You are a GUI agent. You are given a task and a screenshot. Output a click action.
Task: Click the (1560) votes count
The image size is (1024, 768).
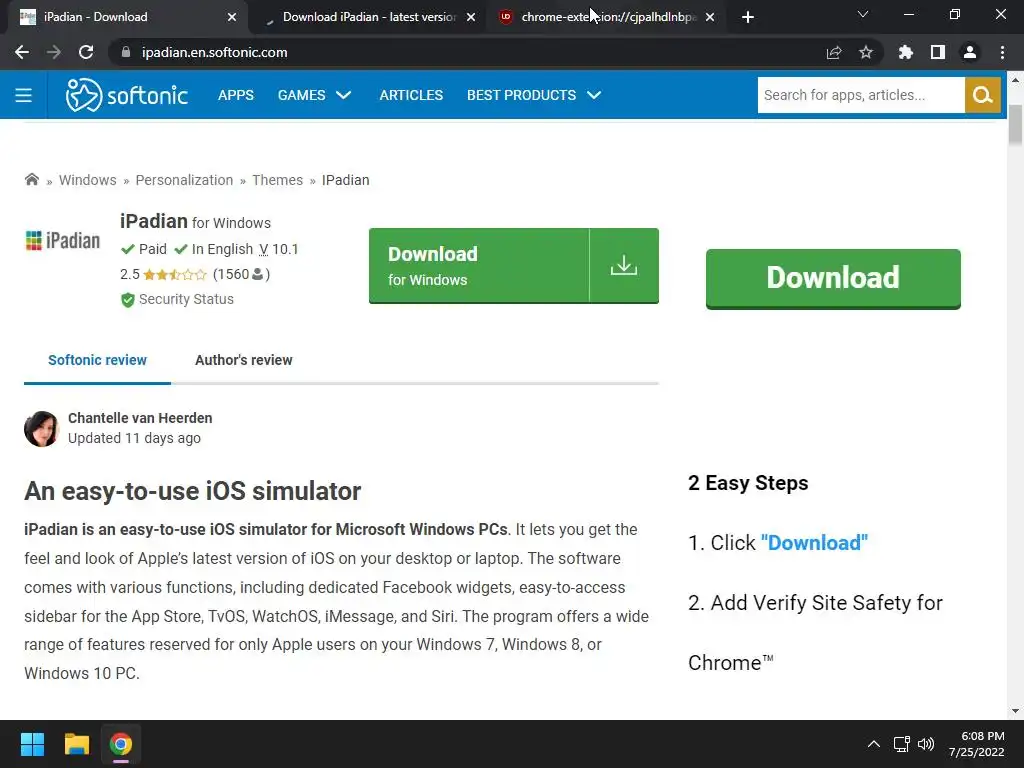pos(241,274)
